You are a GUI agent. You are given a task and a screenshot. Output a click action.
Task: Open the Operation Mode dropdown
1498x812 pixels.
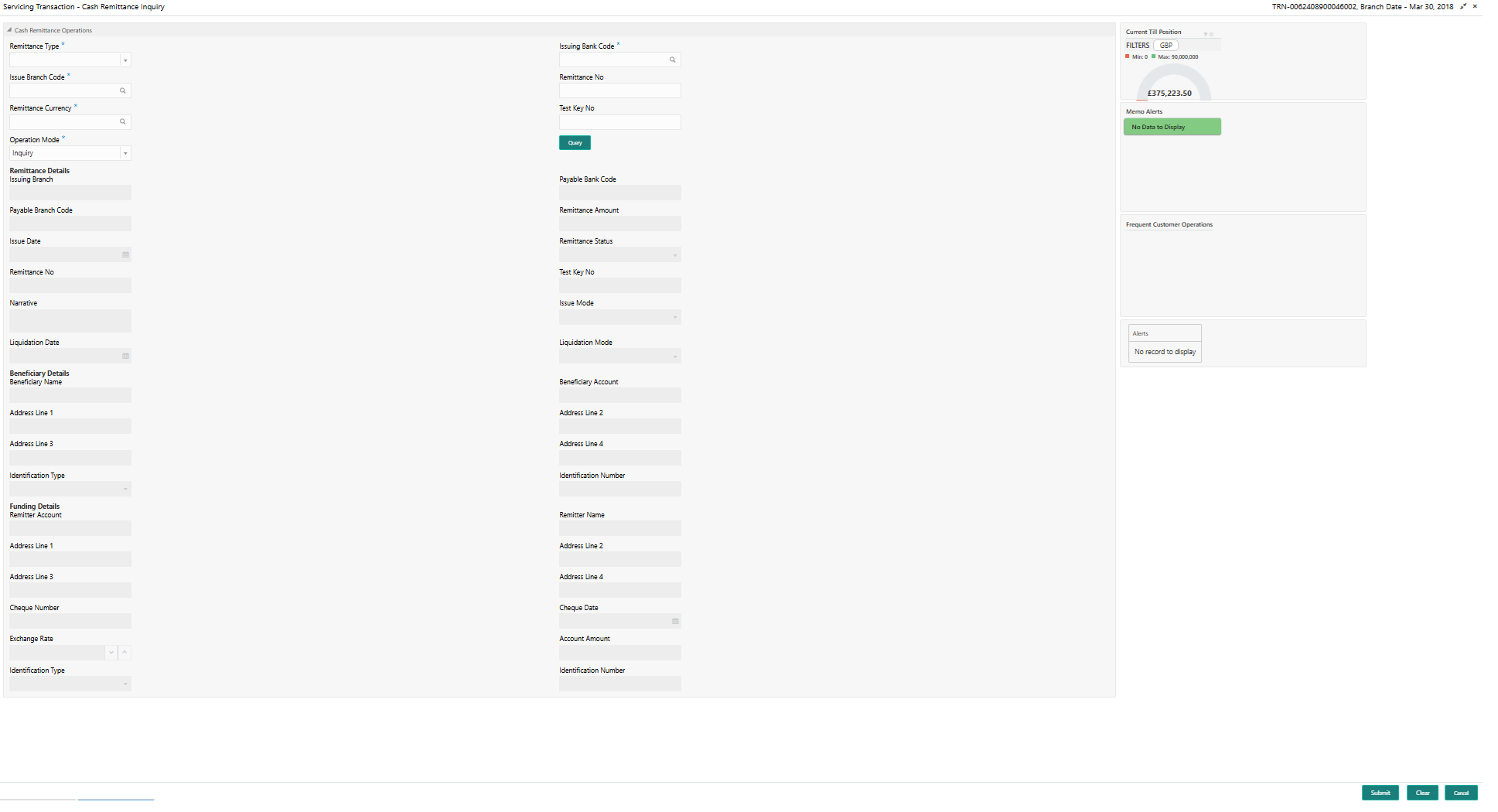125,154
